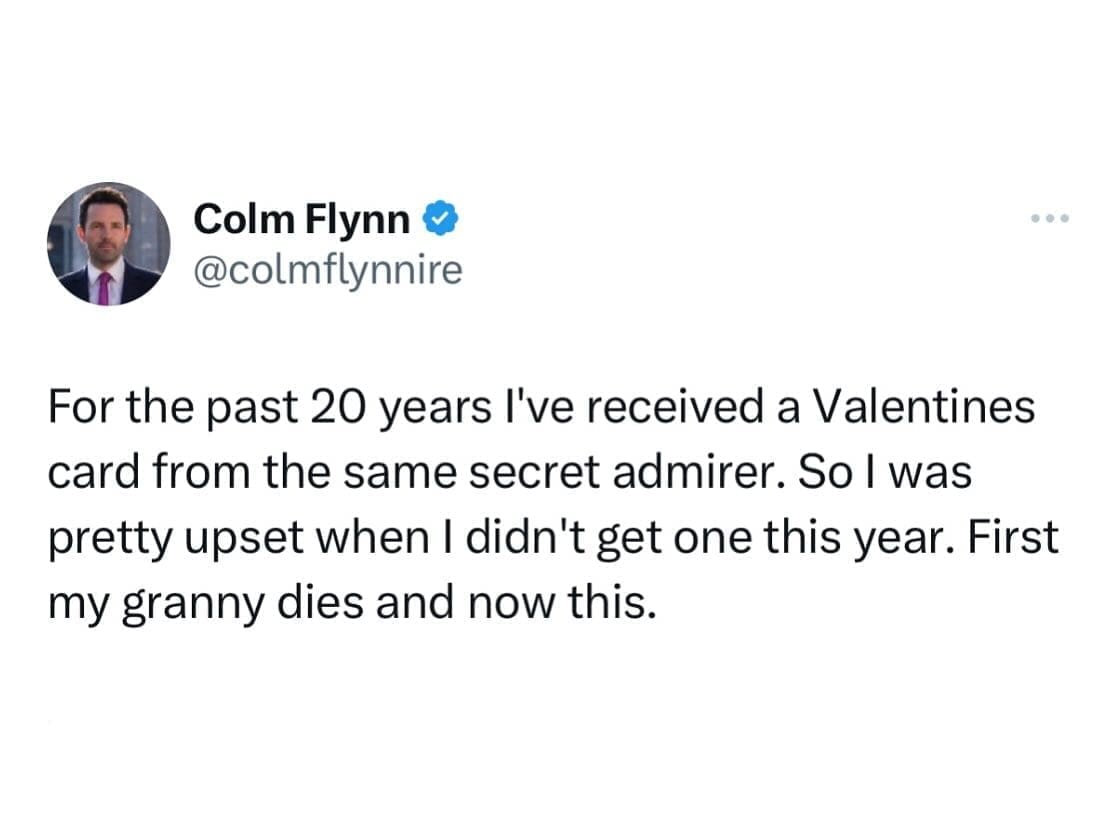Open the @colmflynnire handle link
Viewport: 1113px width, 839px height.
pyautogui.click(x=328, y=268)
